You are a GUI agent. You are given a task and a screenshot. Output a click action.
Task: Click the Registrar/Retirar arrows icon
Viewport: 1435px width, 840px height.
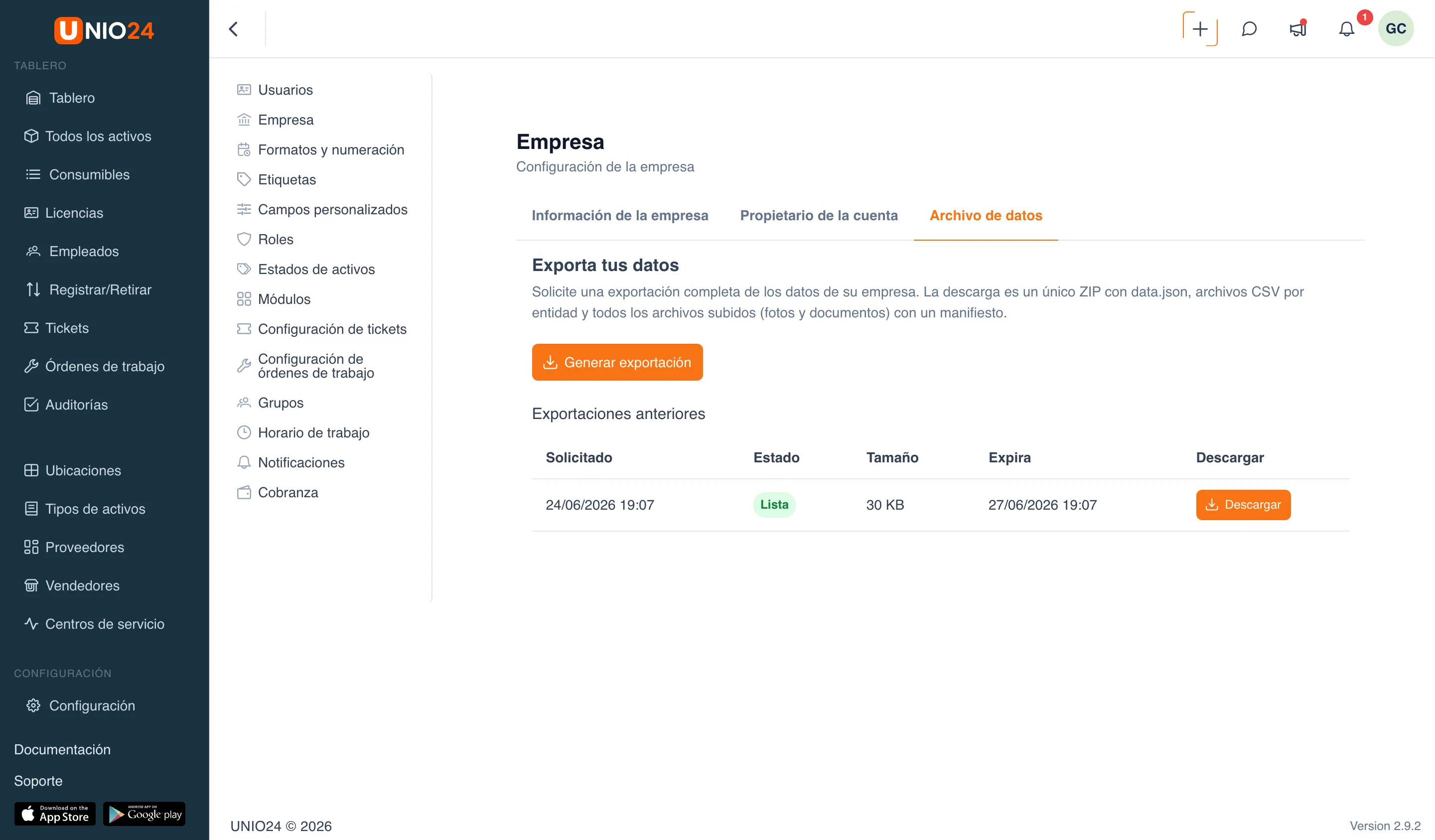(33, 289)
